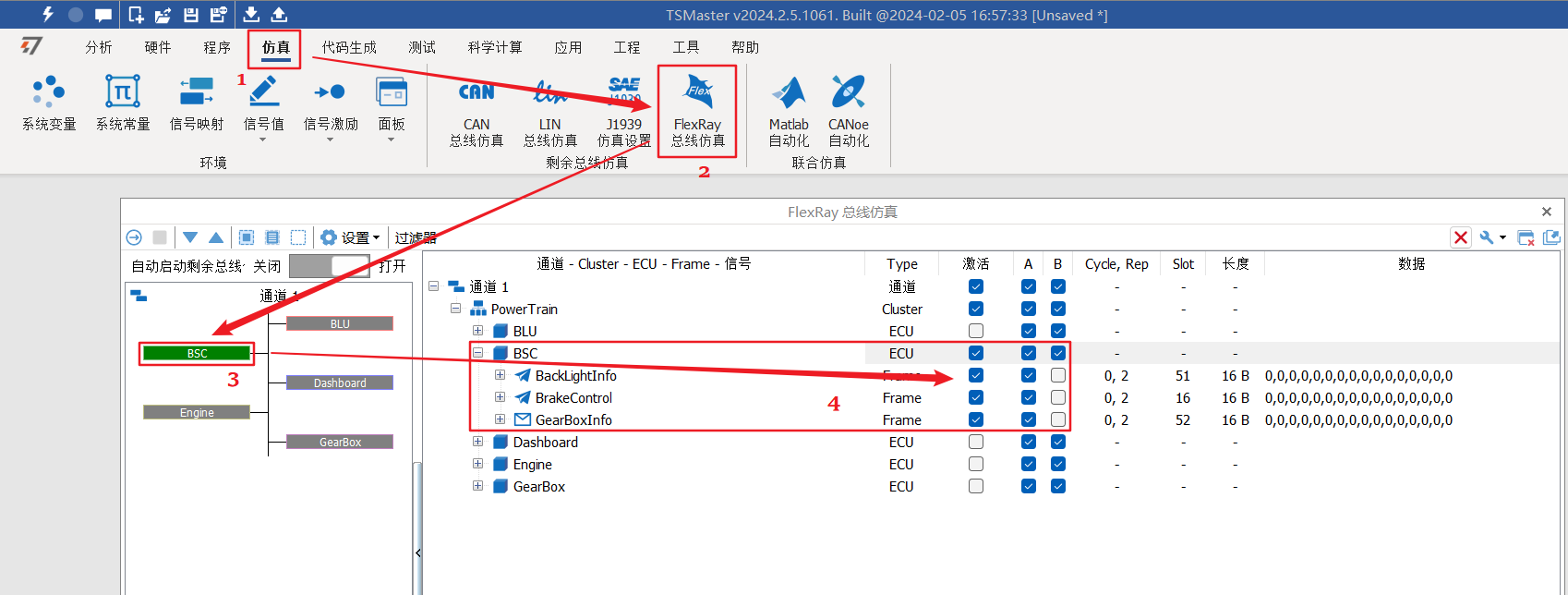Toggle 激活 checkbox for GearBoxInfo
The image size is (1568, 595).
pos(976,419)
